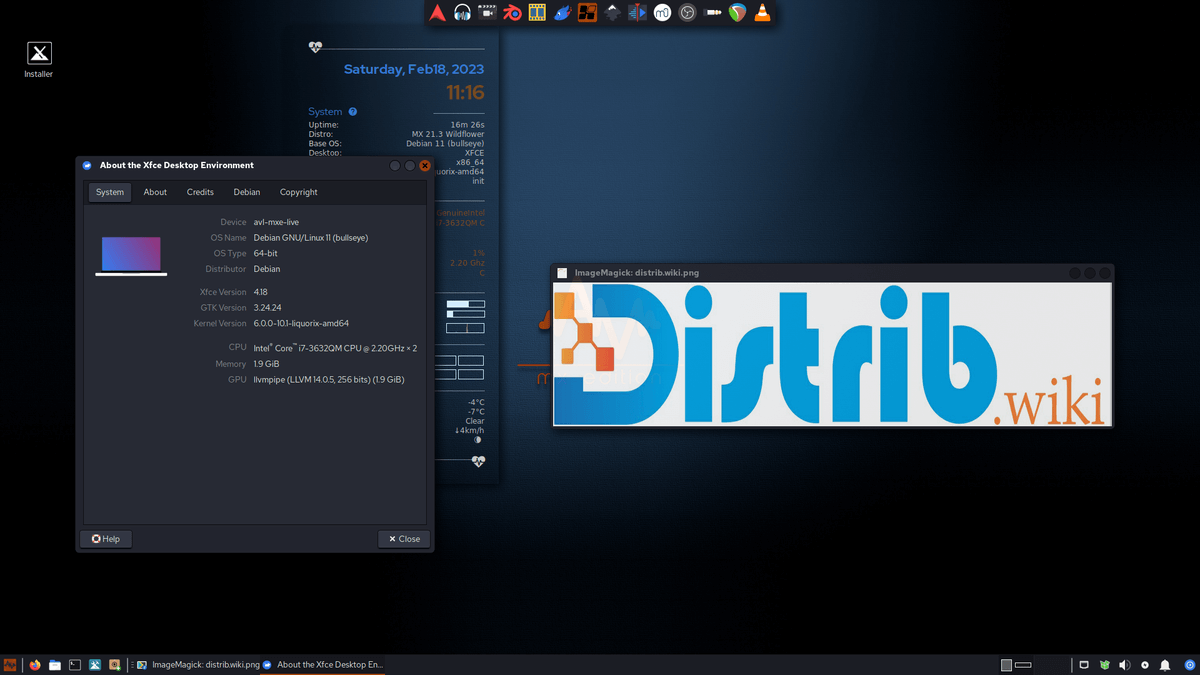Click device name 'avl-mxe-live'
Viewport: 1200px width, 675px height.
click(x=276, y=222)
